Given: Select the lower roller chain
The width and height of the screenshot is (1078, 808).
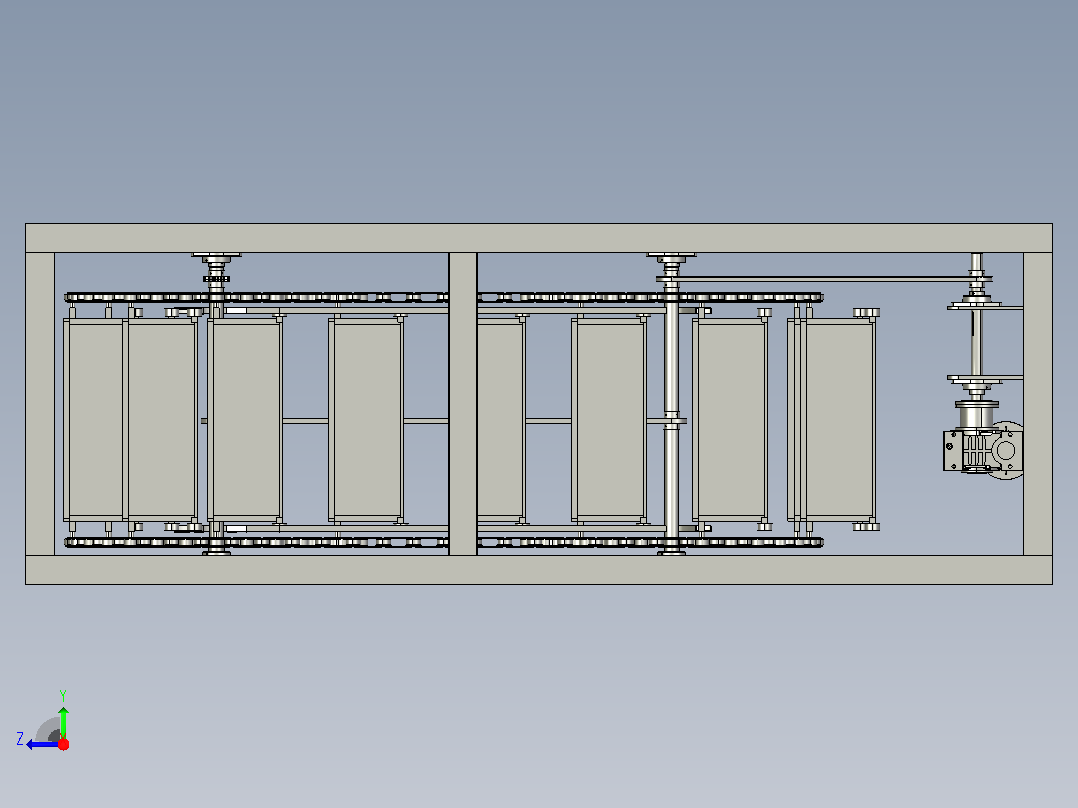Looking at the screenshot, I should [443, 543].
